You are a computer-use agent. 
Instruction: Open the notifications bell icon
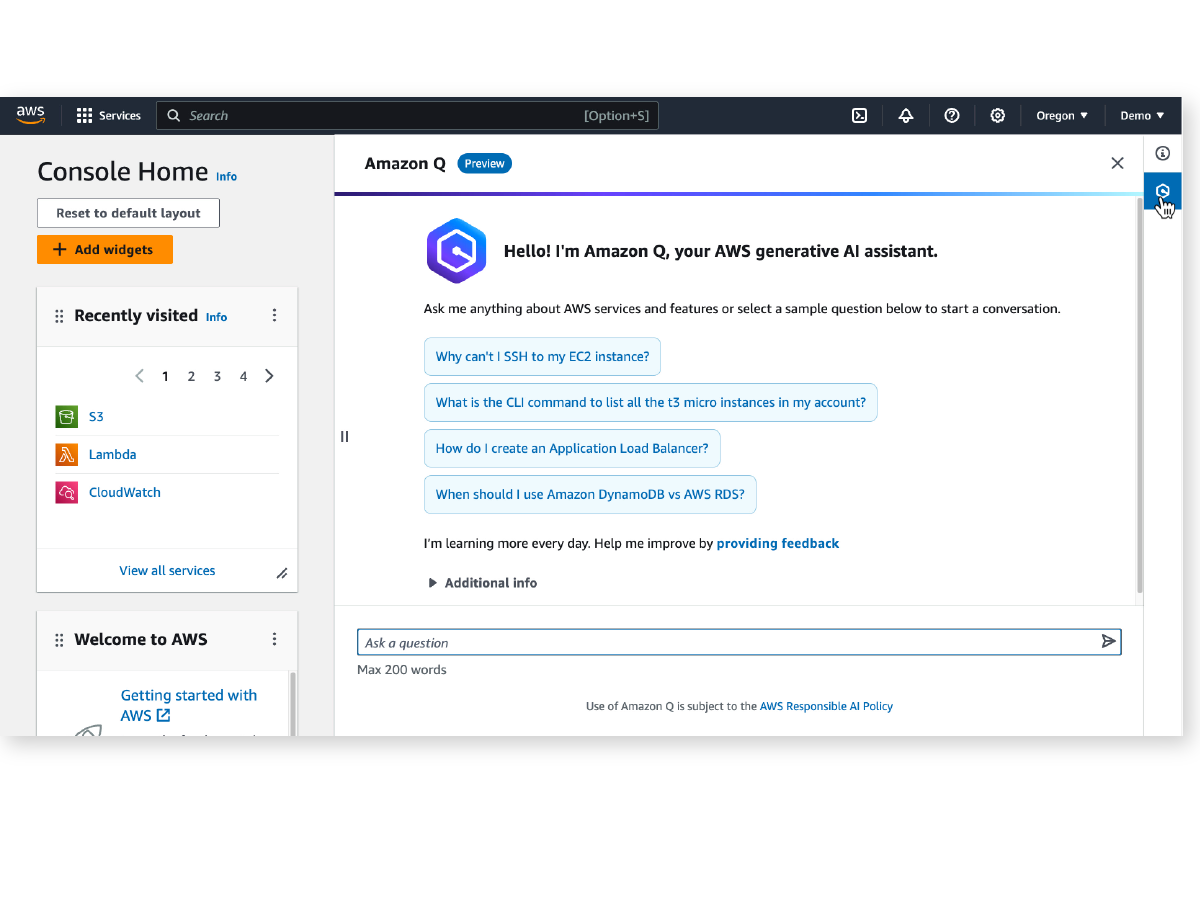pos(906,116)
